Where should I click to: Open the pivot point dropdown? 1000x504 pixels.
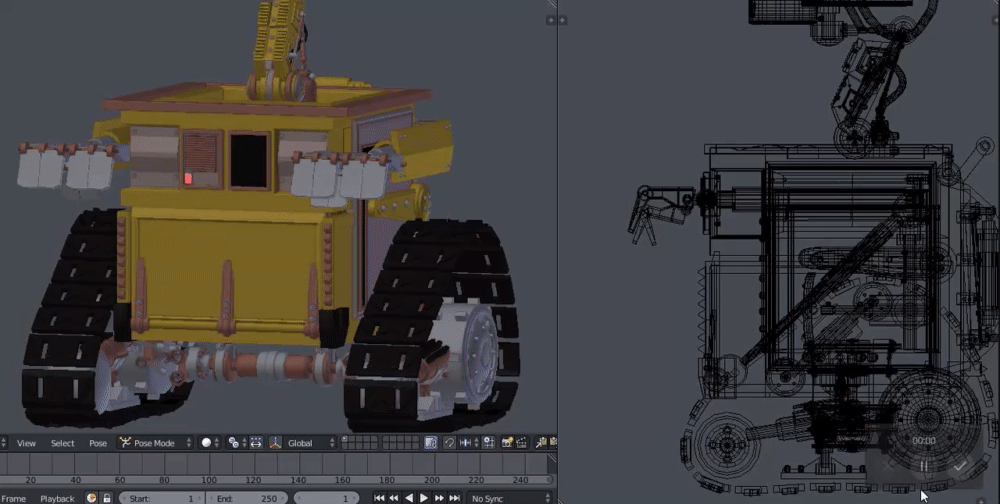pos(237,443)
